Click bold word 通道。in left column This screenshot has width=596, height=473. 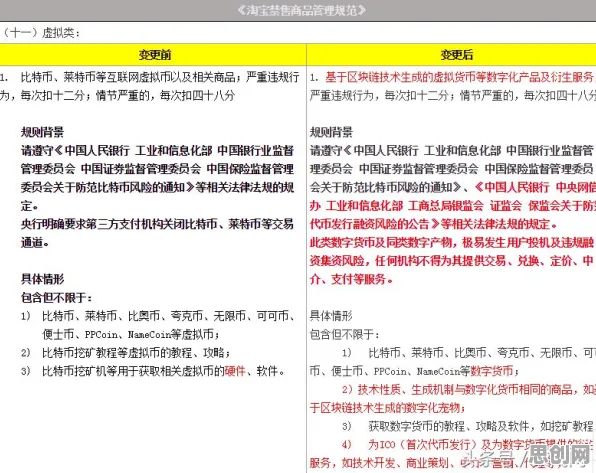coord(35,242)
